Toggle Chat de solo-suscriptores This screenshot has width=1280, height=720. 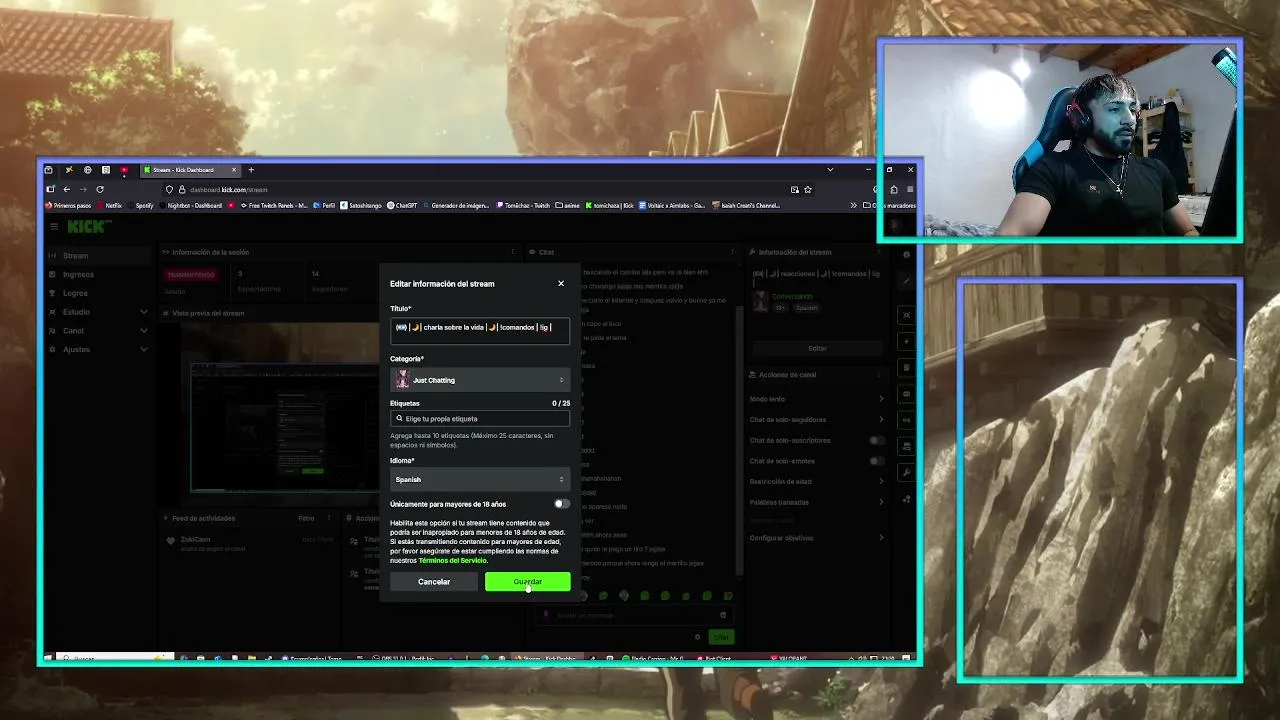[x=876, y=440]
